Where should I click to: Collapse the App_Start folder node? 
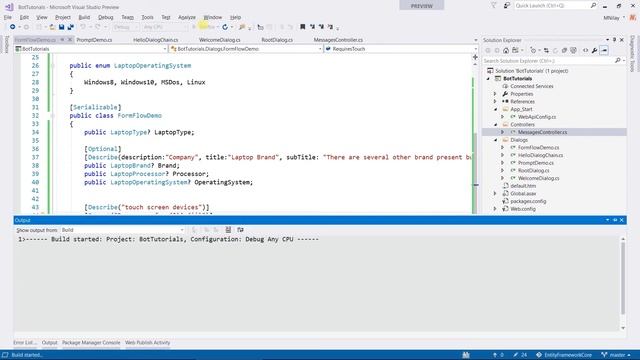pyautogui.click(x=496, y=109)
